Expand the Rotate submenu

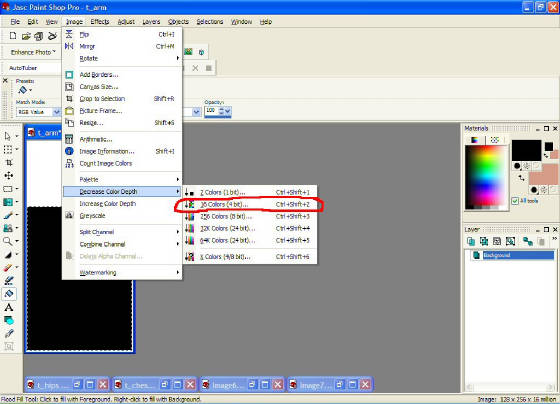coord(122,58)
